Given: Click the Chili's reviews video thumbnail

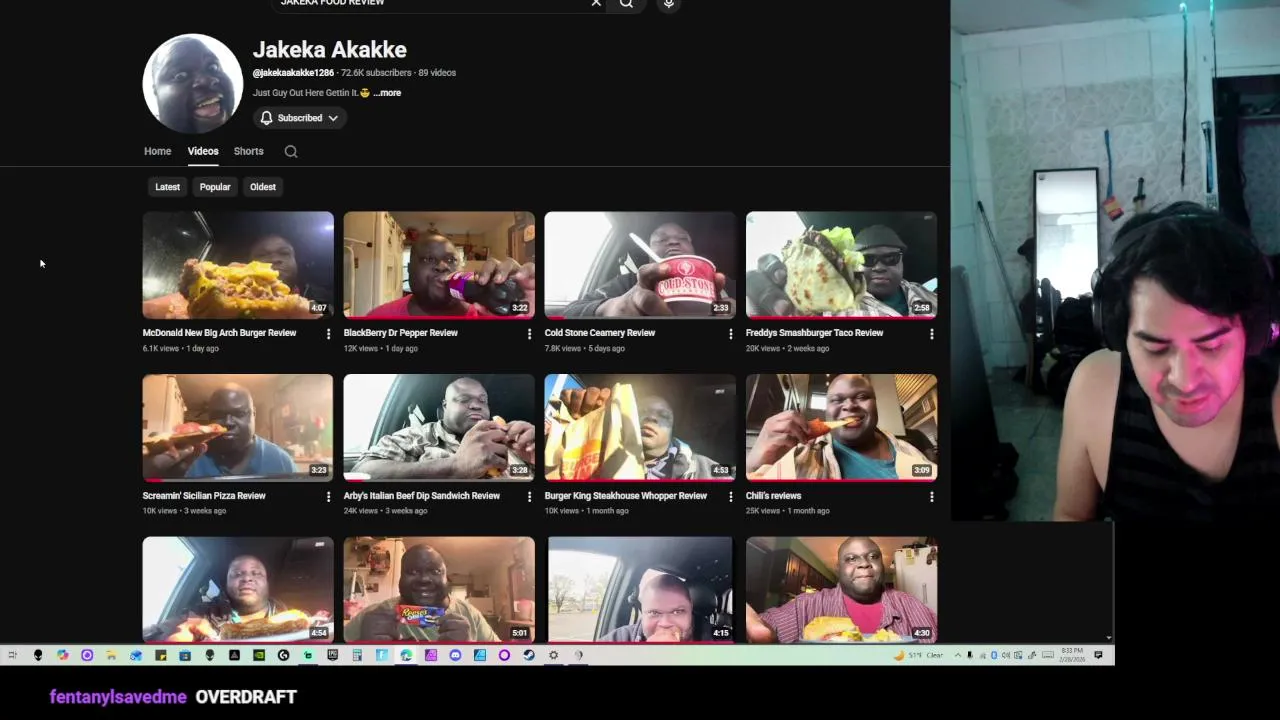Looking at the screenshot, I should click(841, 428).
